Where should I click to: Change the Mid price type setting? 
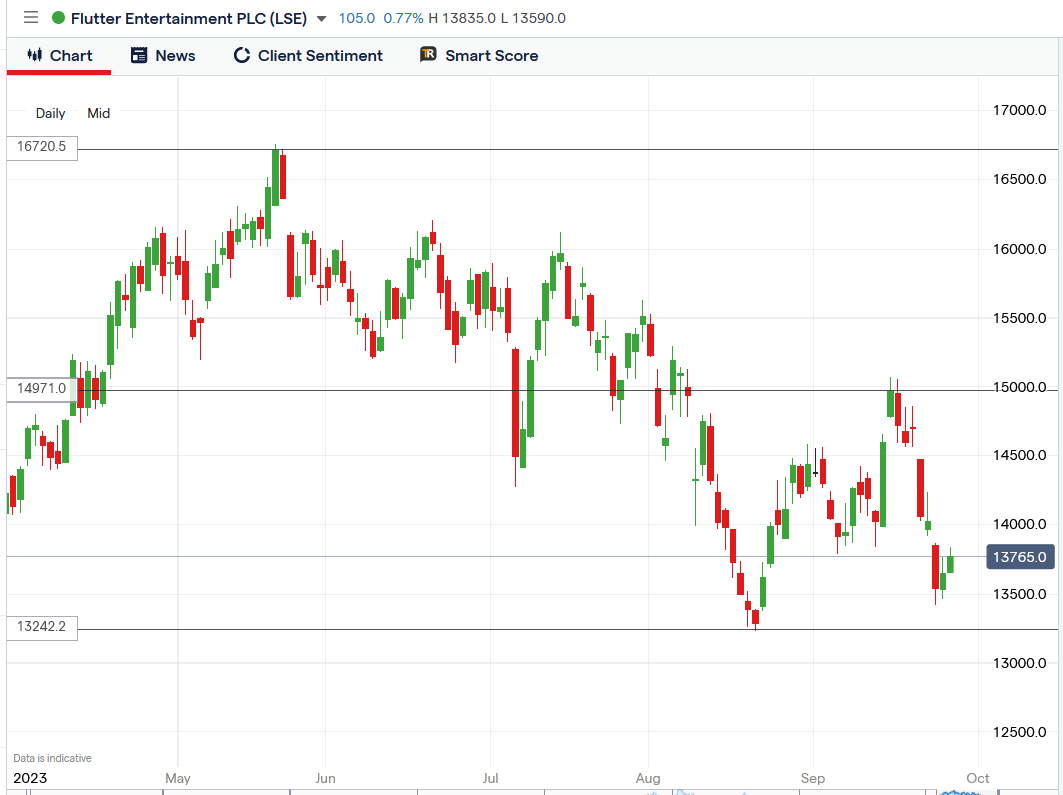pos(98,113)
